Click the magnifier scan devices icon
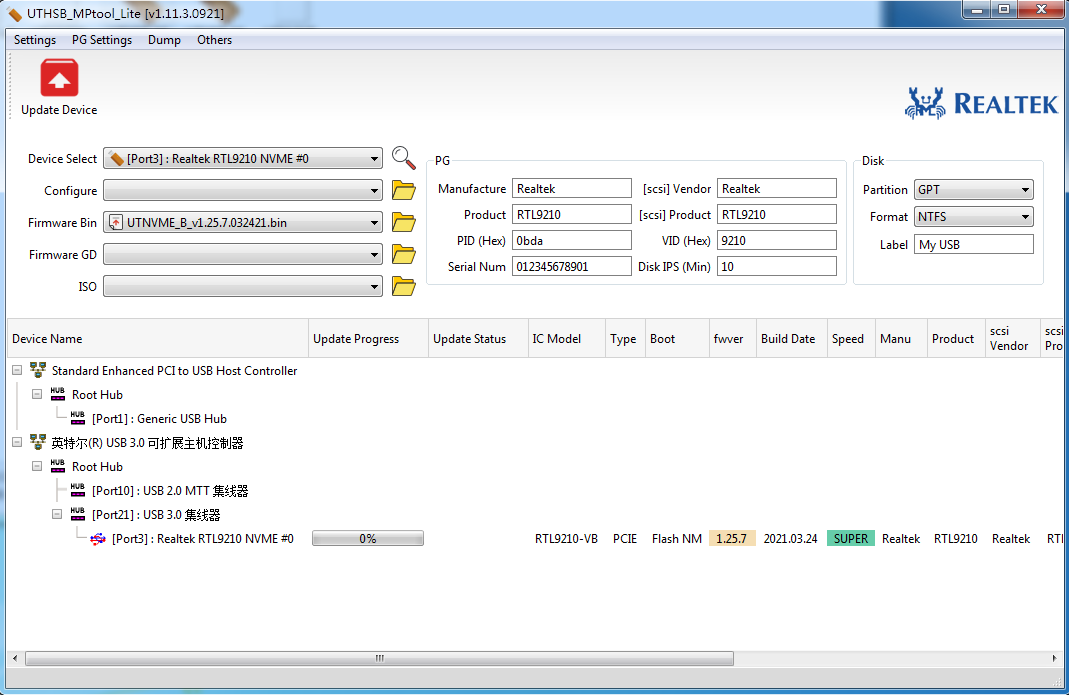Screen dimensions: 1069x695 tap(404, 158)
